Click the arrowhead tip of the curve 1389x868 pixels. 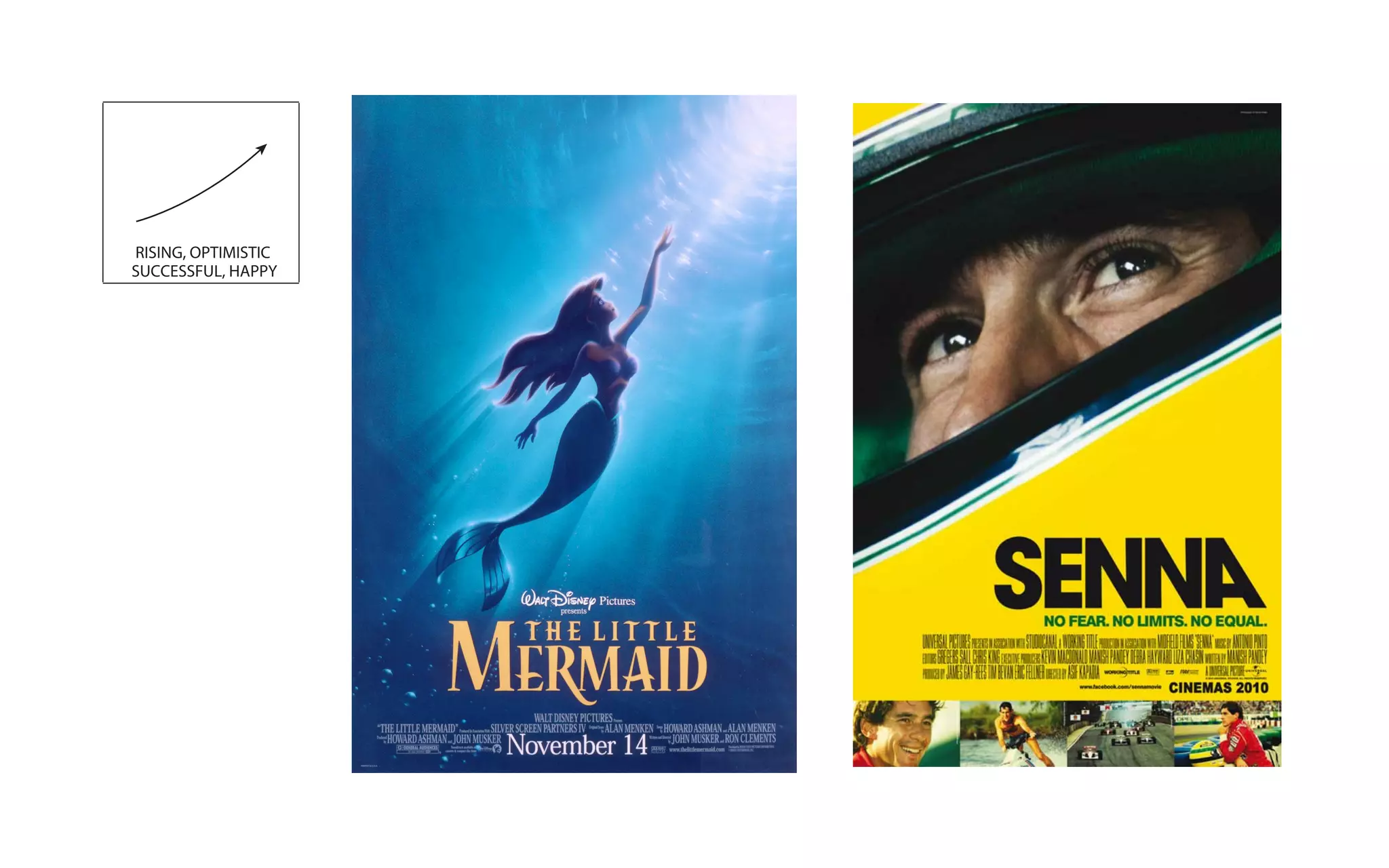tap(265, 146)
